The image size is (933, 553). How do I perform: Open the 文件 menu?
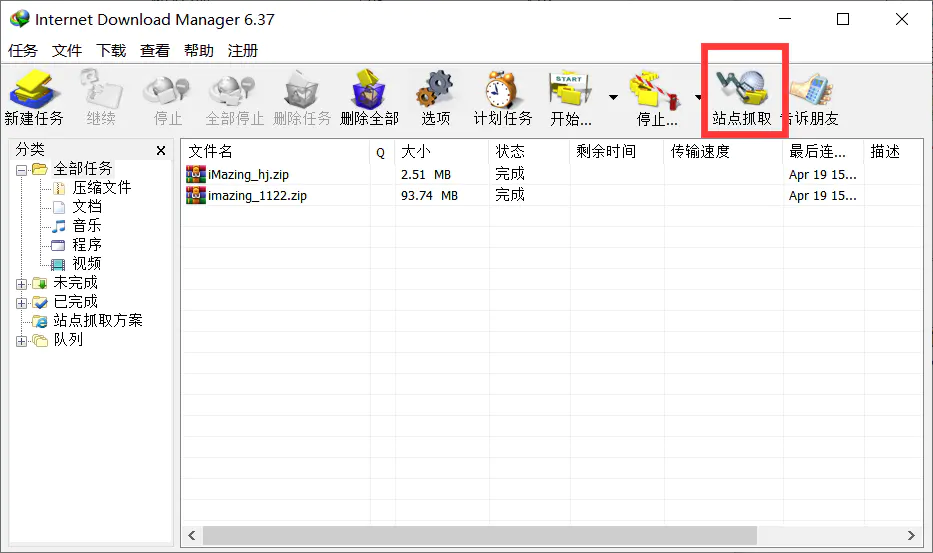point(67,51)
